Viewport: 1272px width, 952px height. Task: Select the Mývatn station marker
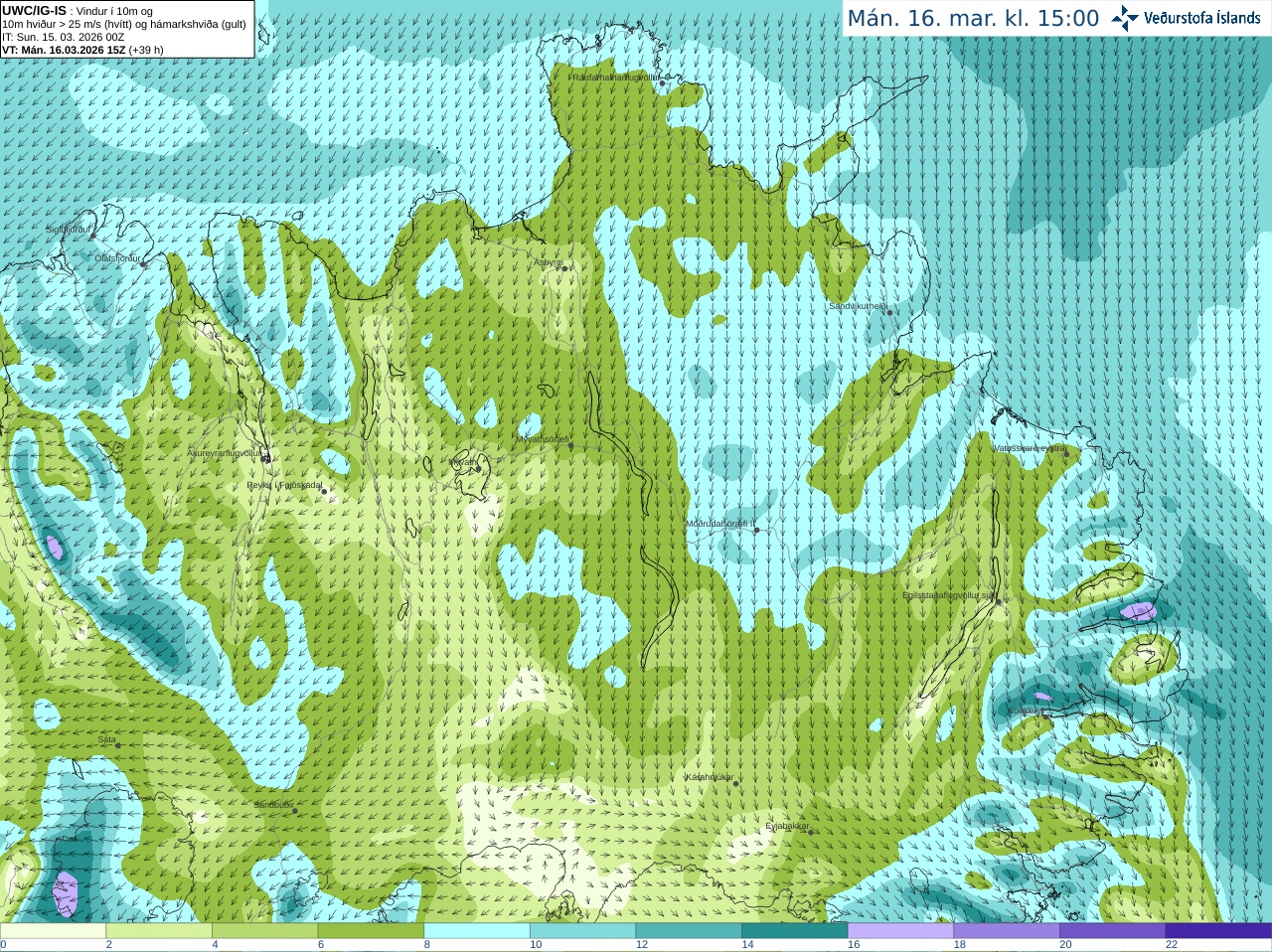click(x=478, y=468)
